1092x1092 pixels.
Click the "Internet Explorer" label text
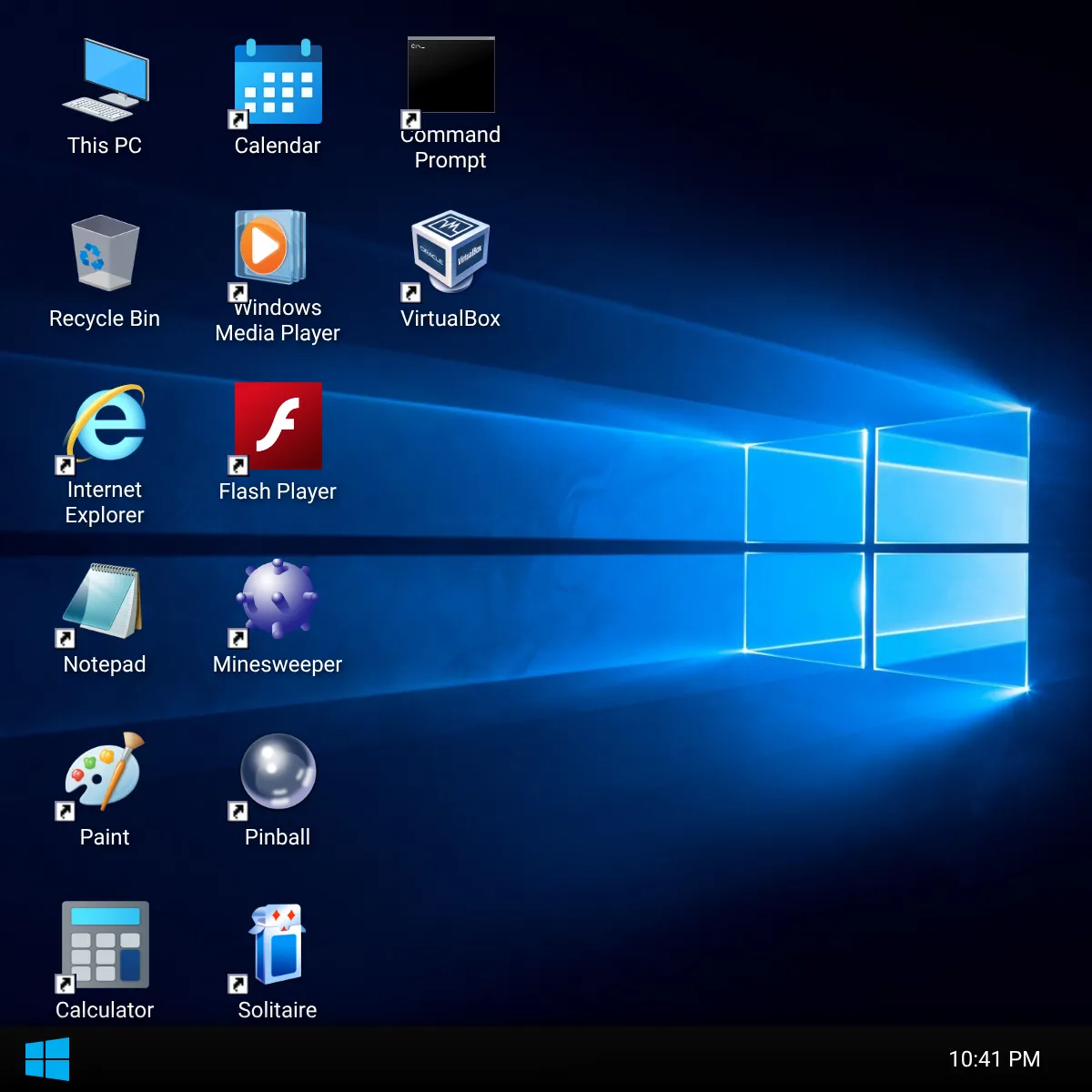(x=105, y=502)
